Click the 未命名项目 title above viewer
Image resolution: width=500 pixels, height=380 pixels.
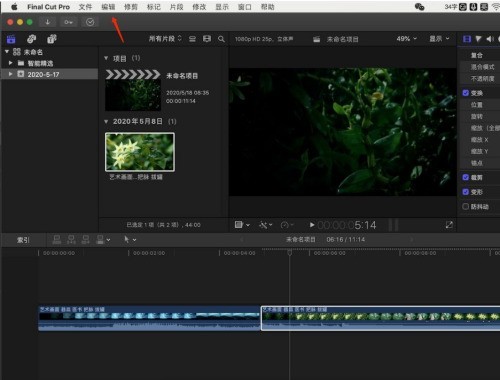pos(342,39)
